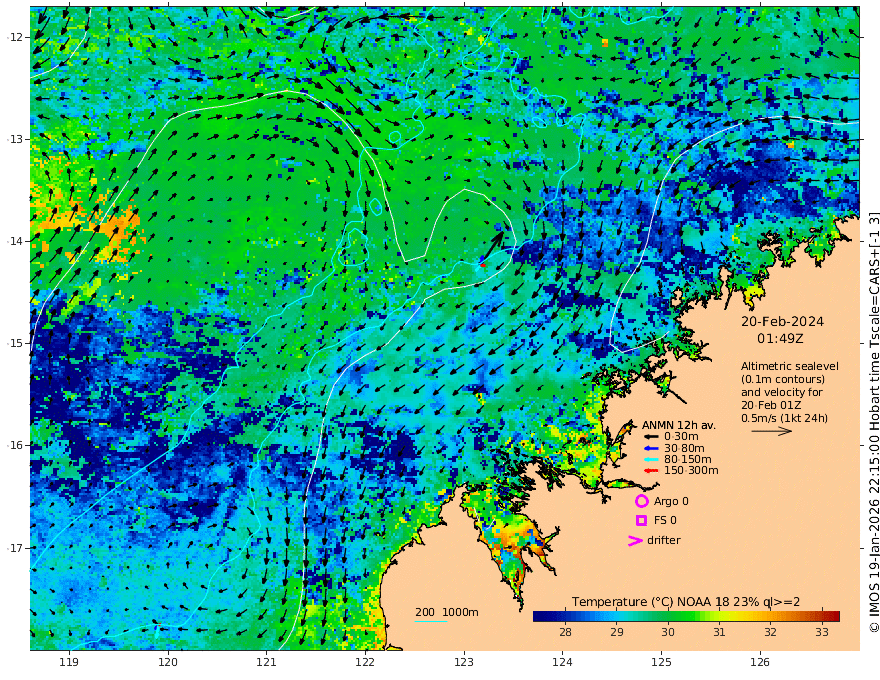Image resolution: width=880 pixels, height=680 pixels.
Task: Click the '20-Feb-2024' date label
Action: coord(782,322)
